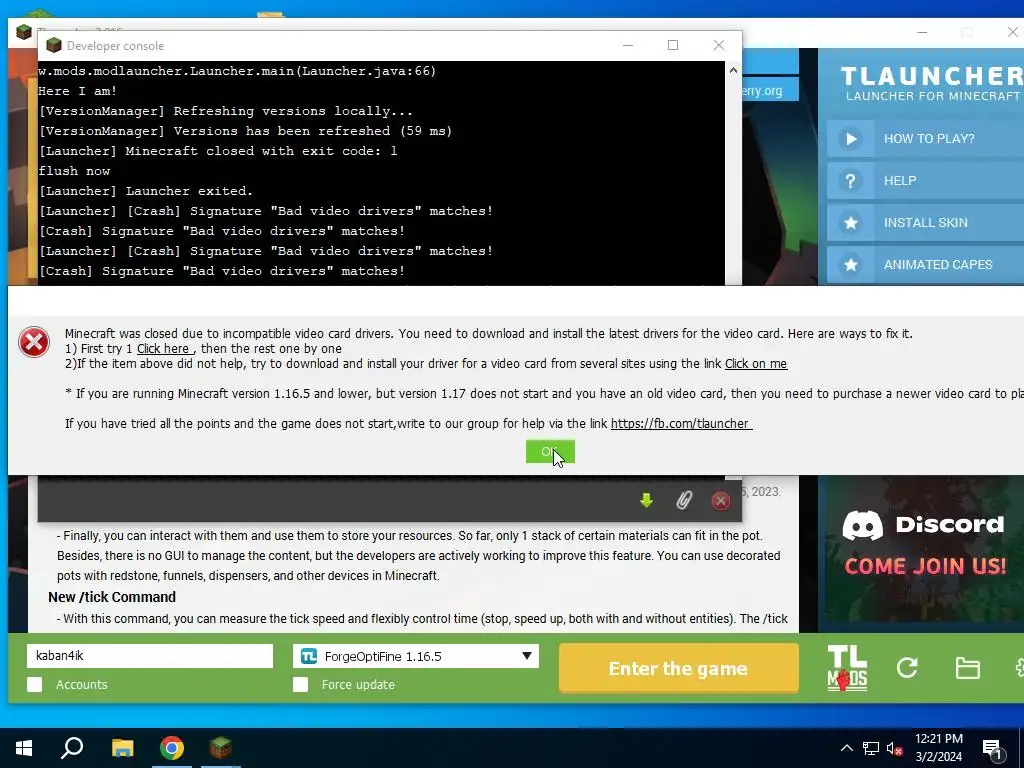Screen dimensions: 1024x768
Task: Open the game folder icon in TLauncher
Action: click(x=967, y=668)
